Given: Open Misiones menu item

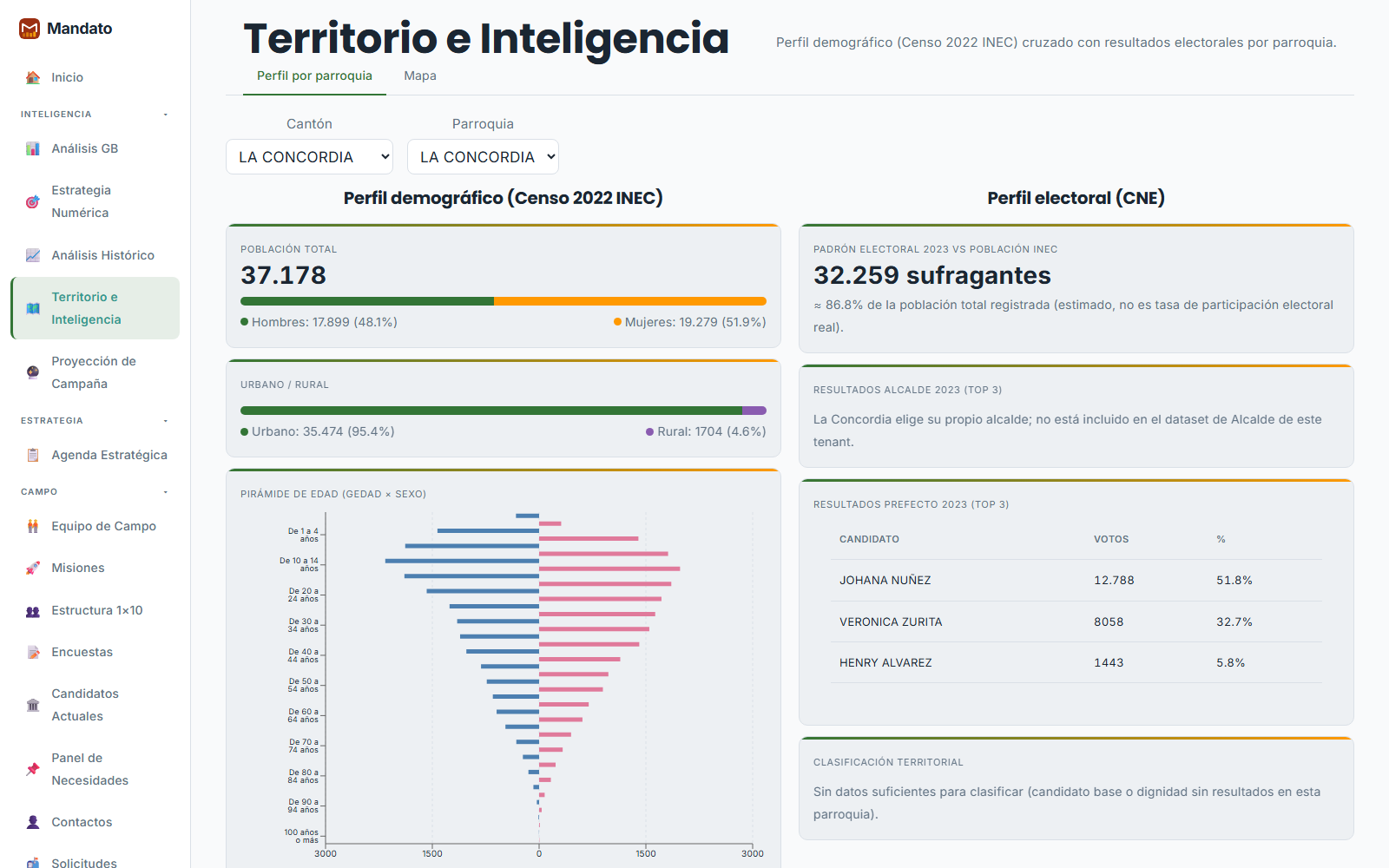Looking at the screenshot, I should click(x=95, y=568).
